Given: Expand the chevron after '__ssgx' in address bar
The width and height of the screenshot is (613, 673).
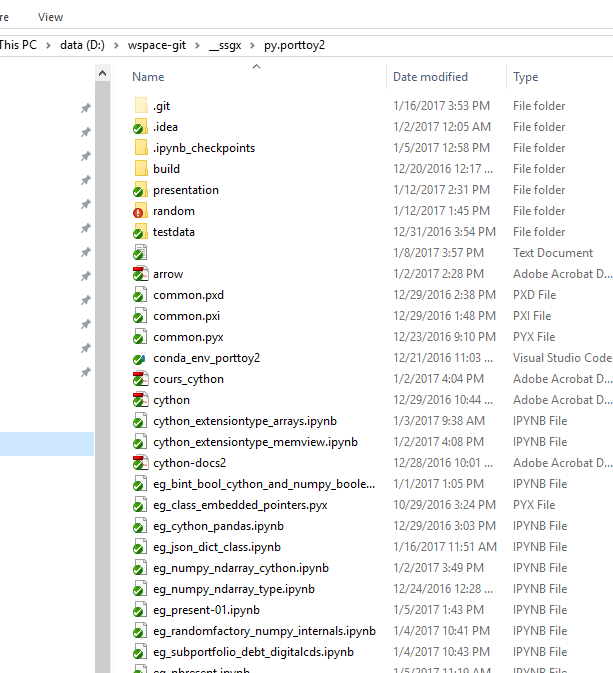Looking at the screenshot, I should pyautogui.click(x=252, y=45).
